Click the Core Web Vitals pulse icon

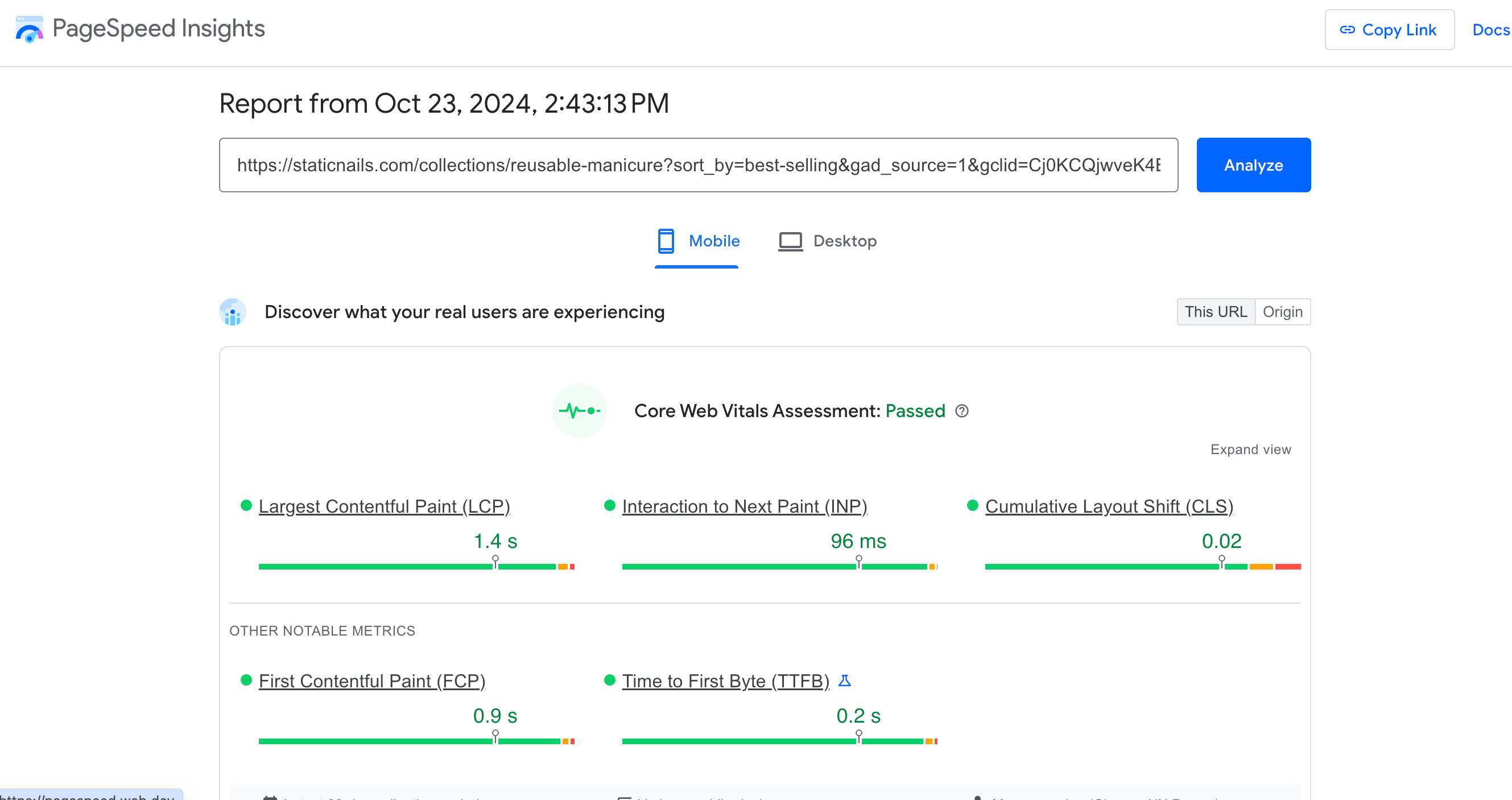[579, 411]
